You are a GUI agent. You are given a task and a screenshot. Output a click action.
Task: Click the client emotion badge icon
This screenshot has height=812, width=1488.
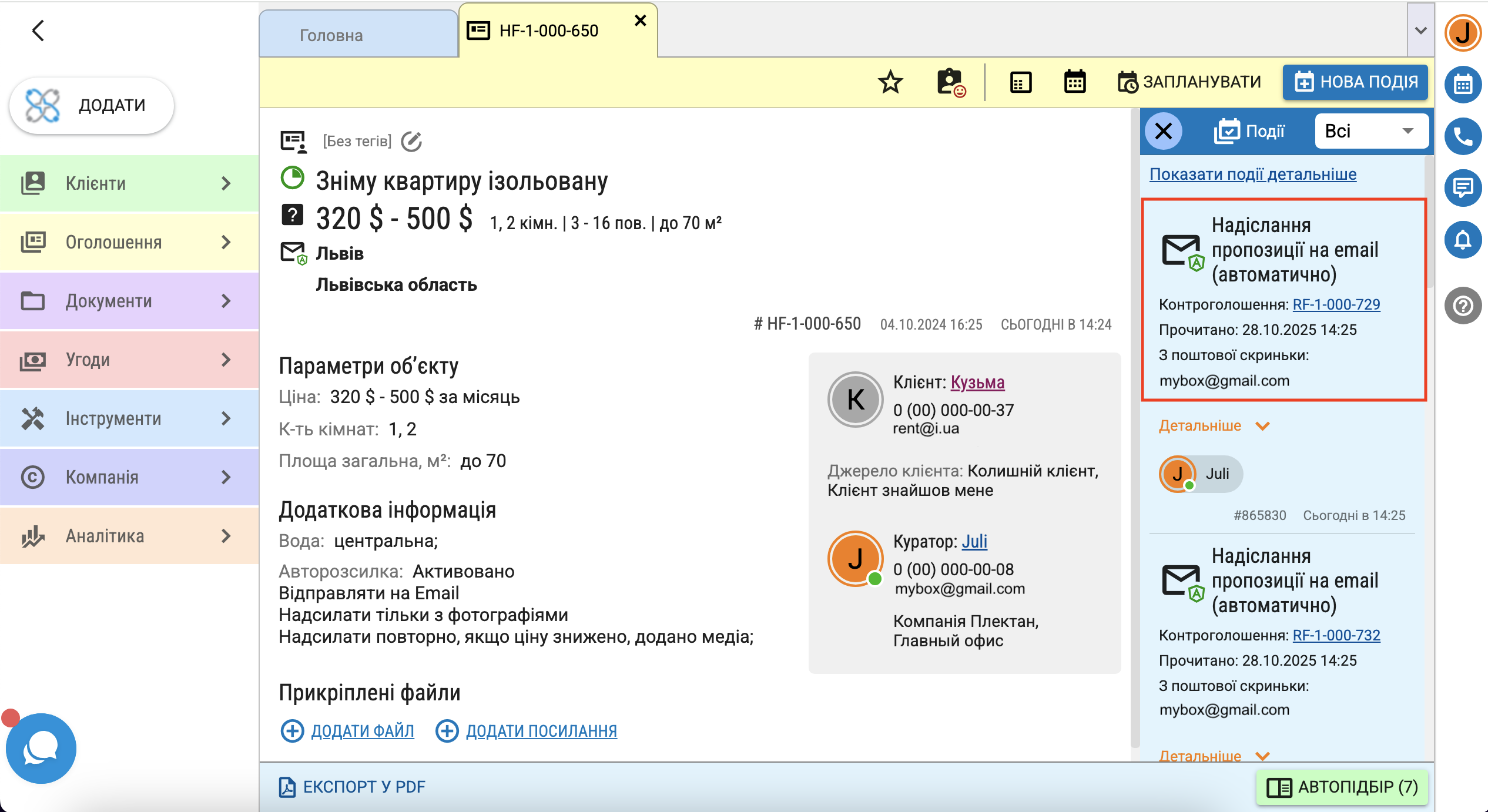click(950, 82)
